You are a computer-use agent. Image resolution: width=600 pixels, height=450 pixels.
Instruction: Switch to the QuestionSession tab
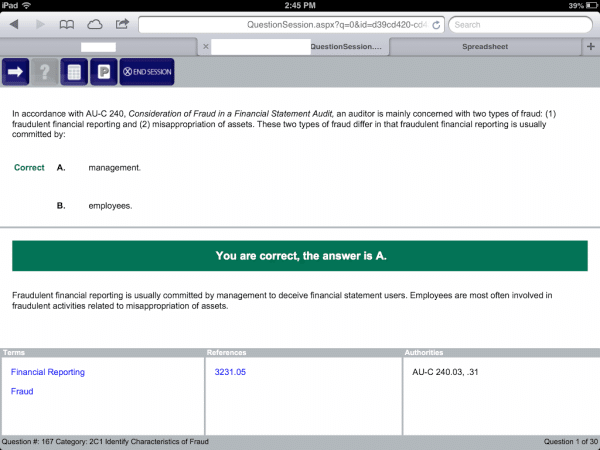pos(293,47)
